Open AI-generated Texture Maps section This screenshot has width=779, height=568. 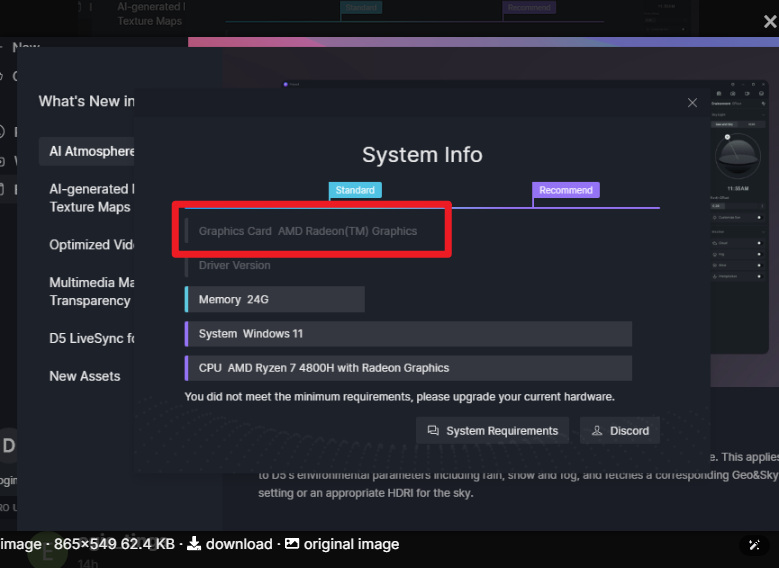pos(92,198)
